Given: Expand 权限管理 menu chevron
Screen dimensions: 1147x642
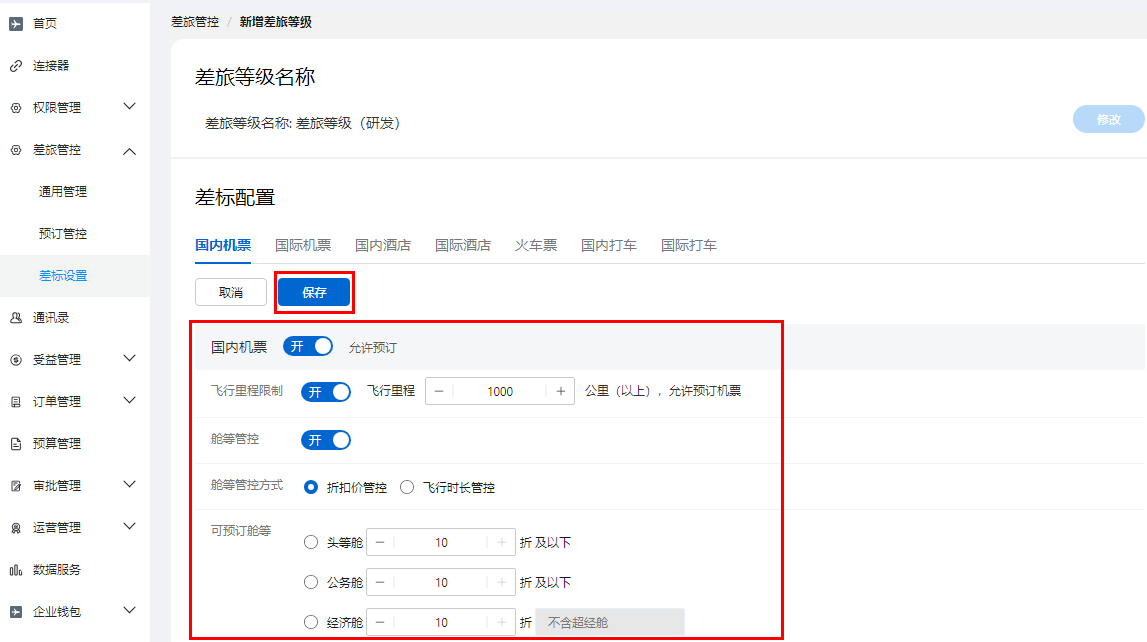Looking at the screenshot, I should (129, 107).
